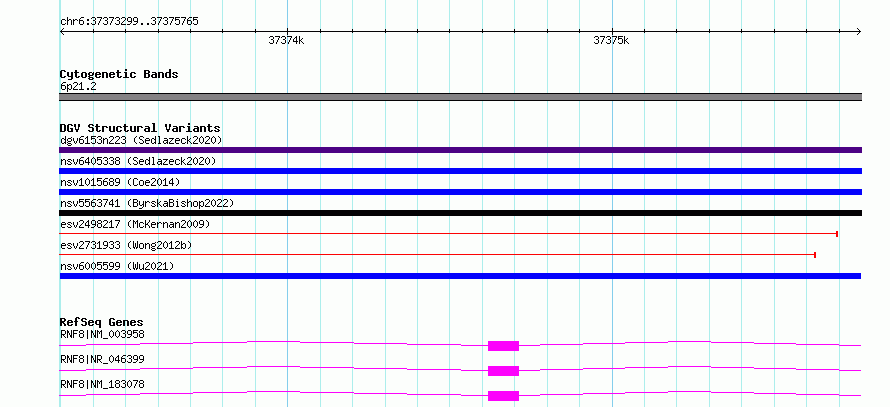
Task: Click the 37375k ruler tick label
Action: [x=611, y=41]
